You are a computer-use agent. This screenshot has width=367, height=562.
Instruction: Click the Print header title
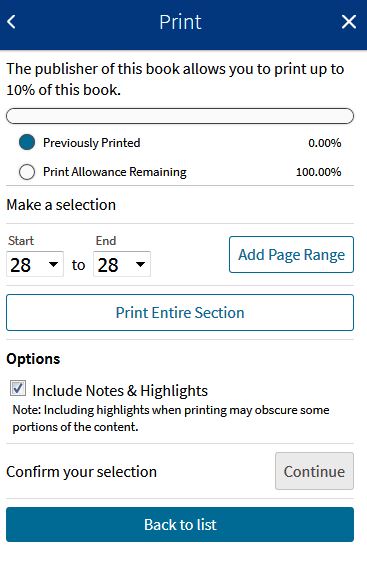[x=180, y=22]
